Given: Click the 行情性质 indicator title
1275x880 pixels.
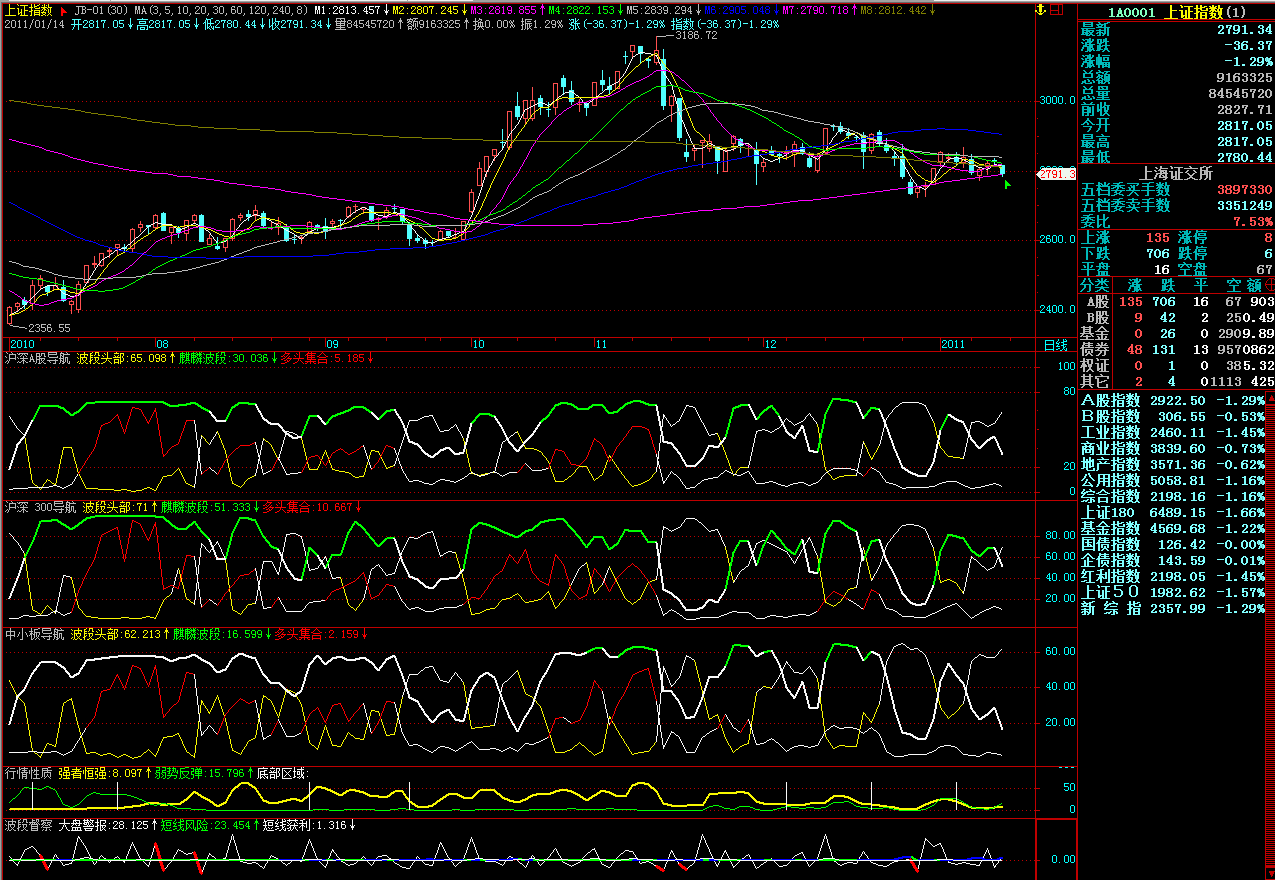Looking at the screenshot, I should pos(28,773).
